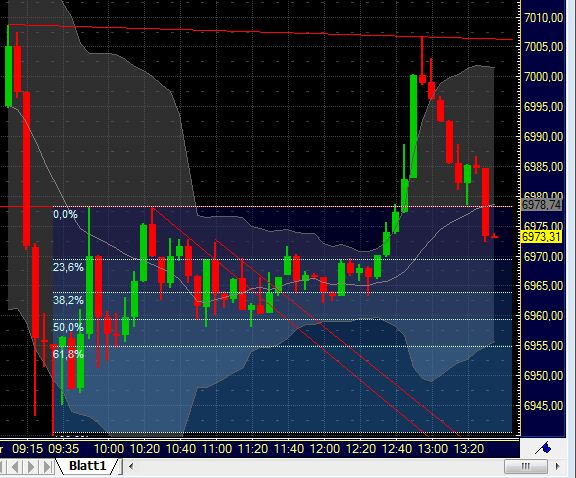Click the grey 6978,74 price label

tap(542, 205)
